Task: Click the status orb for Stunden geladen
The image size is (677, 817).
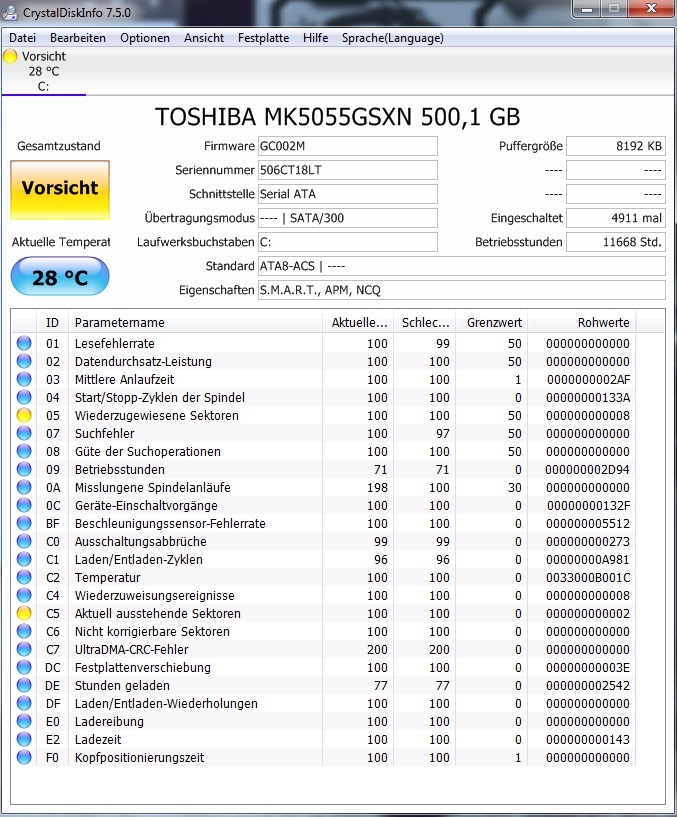Action: 24,685
